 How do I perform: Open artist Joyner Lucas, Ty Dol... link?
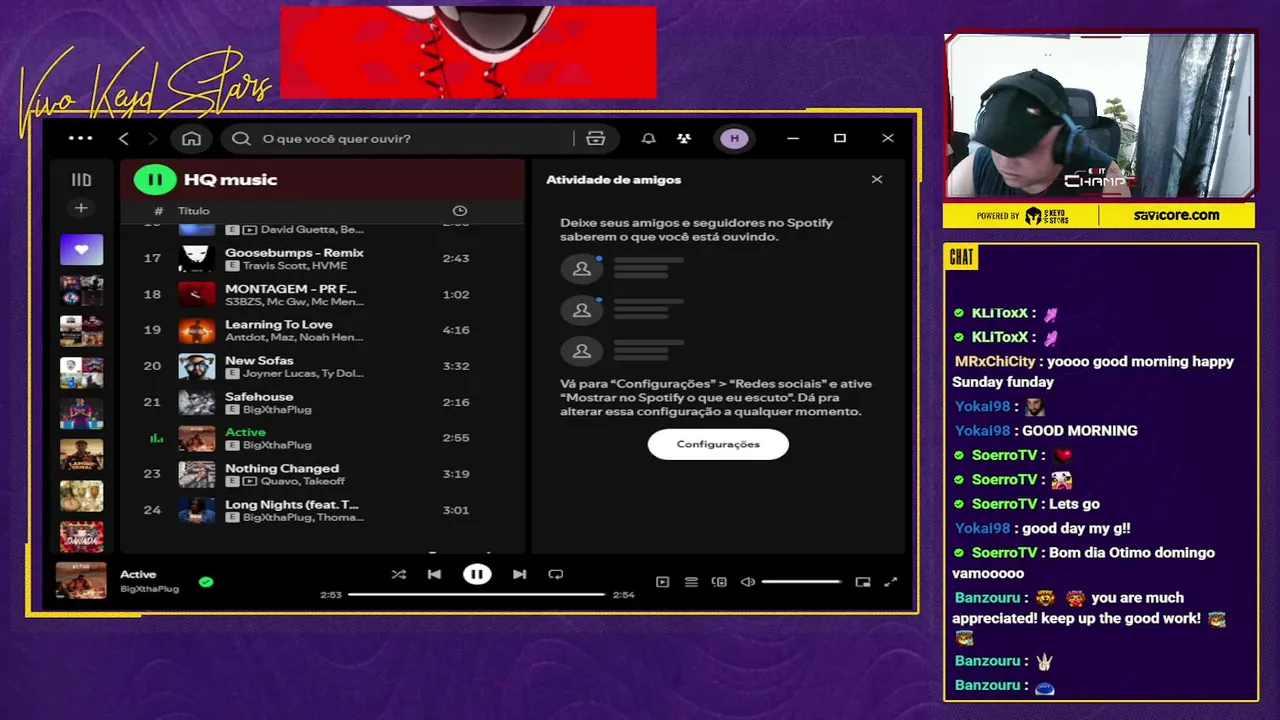coord(303,373)
